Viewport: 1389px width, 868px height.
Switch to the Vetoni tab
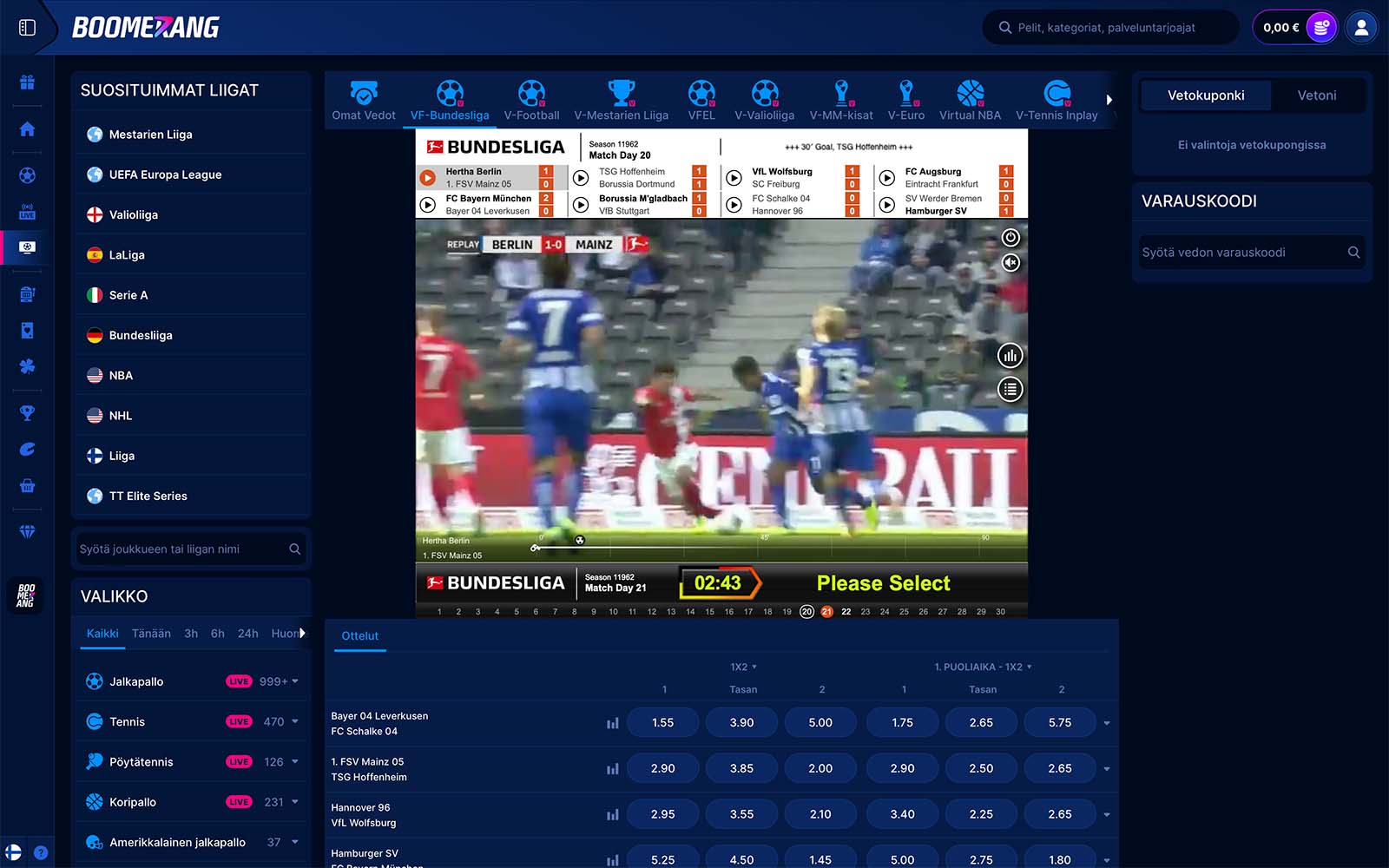(x=1316, y=95)
